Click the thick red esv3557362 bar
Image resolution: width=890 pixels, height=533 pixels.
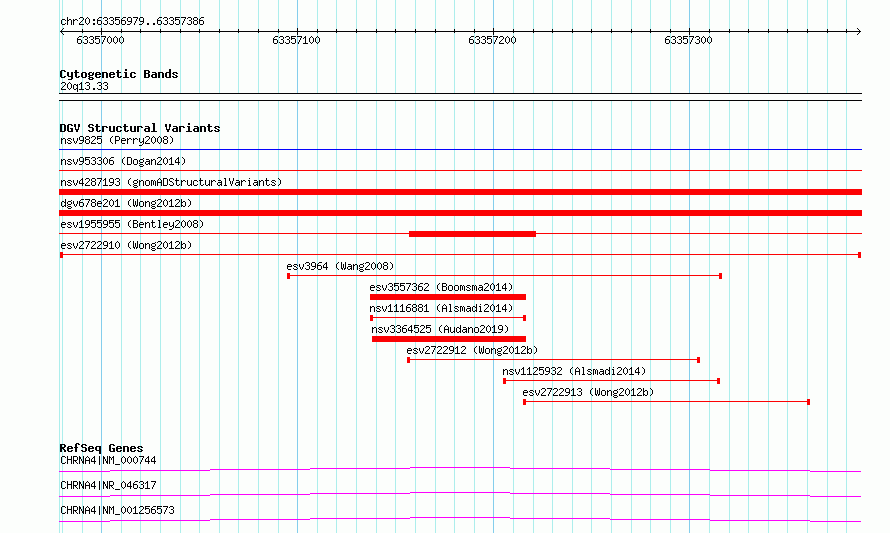[448, 297]
